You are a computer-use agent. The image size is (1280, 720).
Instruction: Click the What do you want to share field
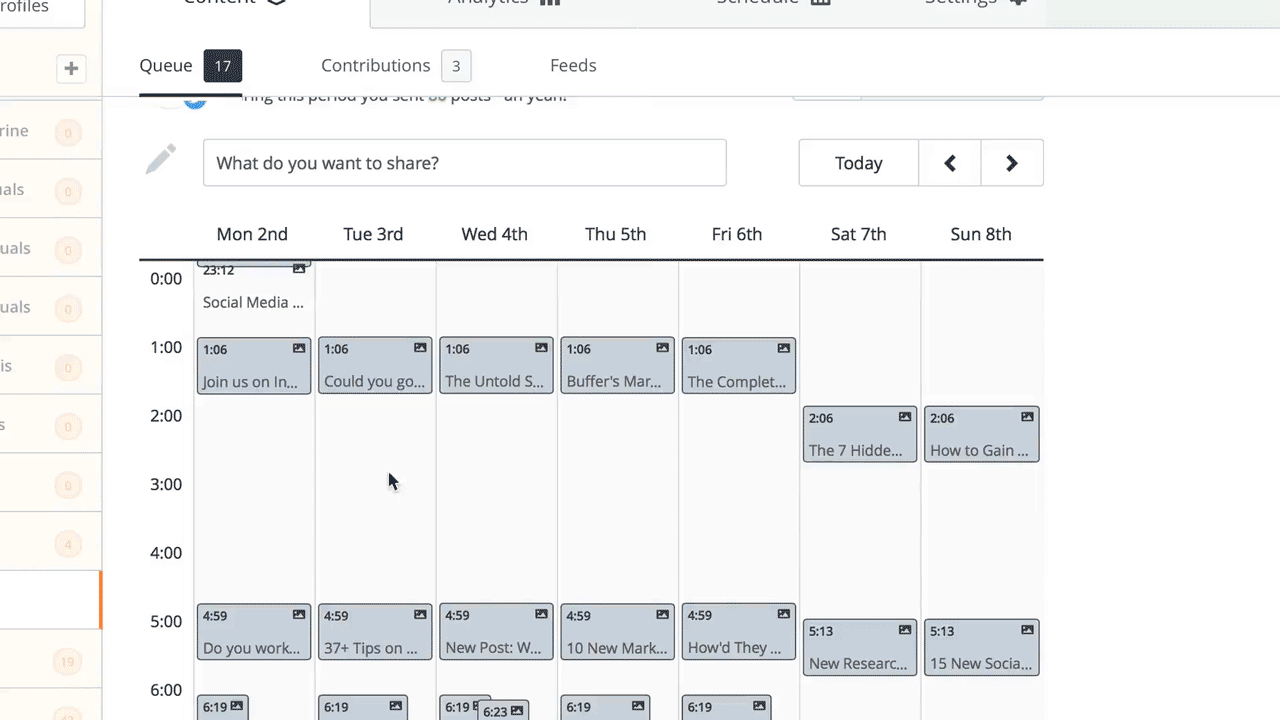click(x=464, y=163)
